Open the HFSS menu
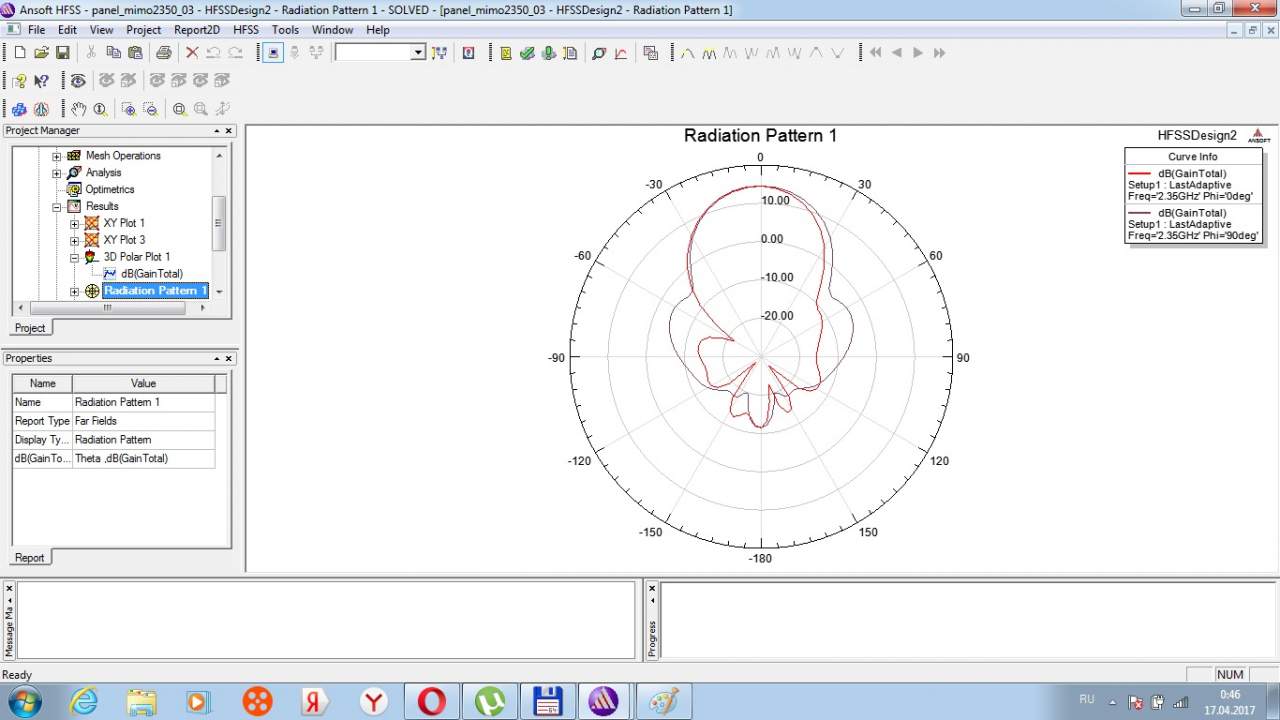Image resolution: width=1280 pixels, height=720 pixels. [x=245, y=30]
